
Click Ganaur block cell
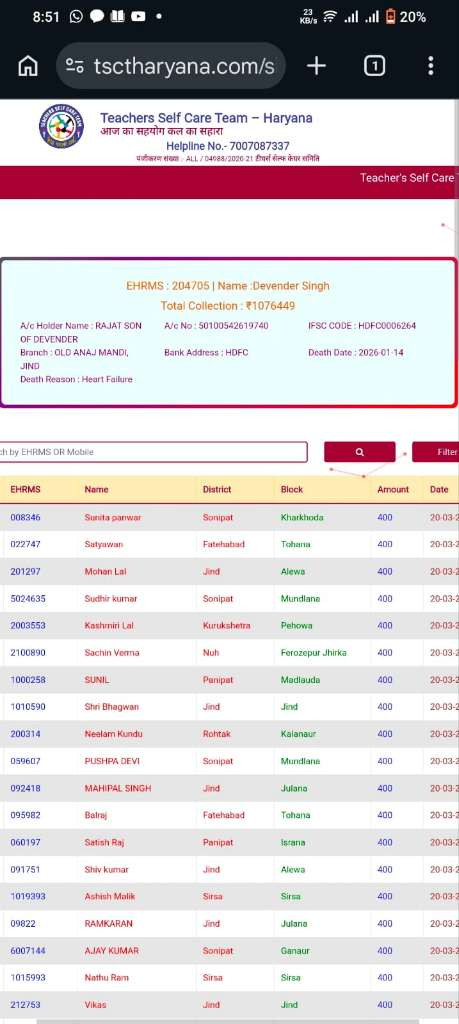[x=295, y=951]
